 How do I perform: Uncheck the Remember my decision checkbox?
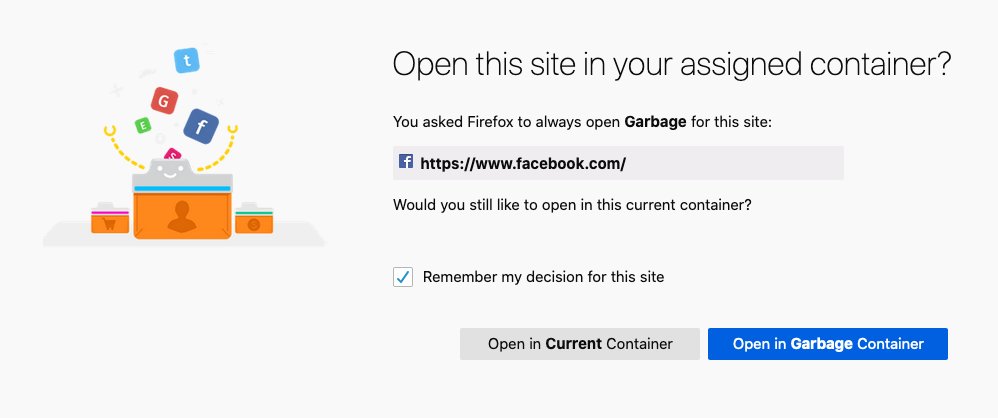[403, 277]
